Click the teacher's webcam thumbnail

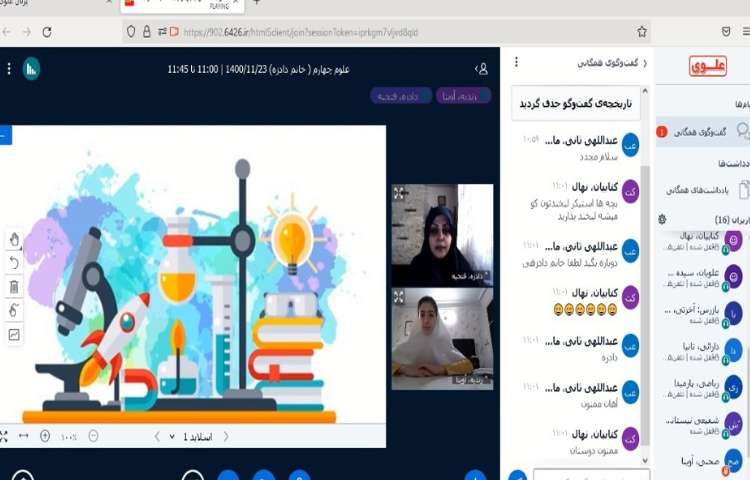pos(442,235)
